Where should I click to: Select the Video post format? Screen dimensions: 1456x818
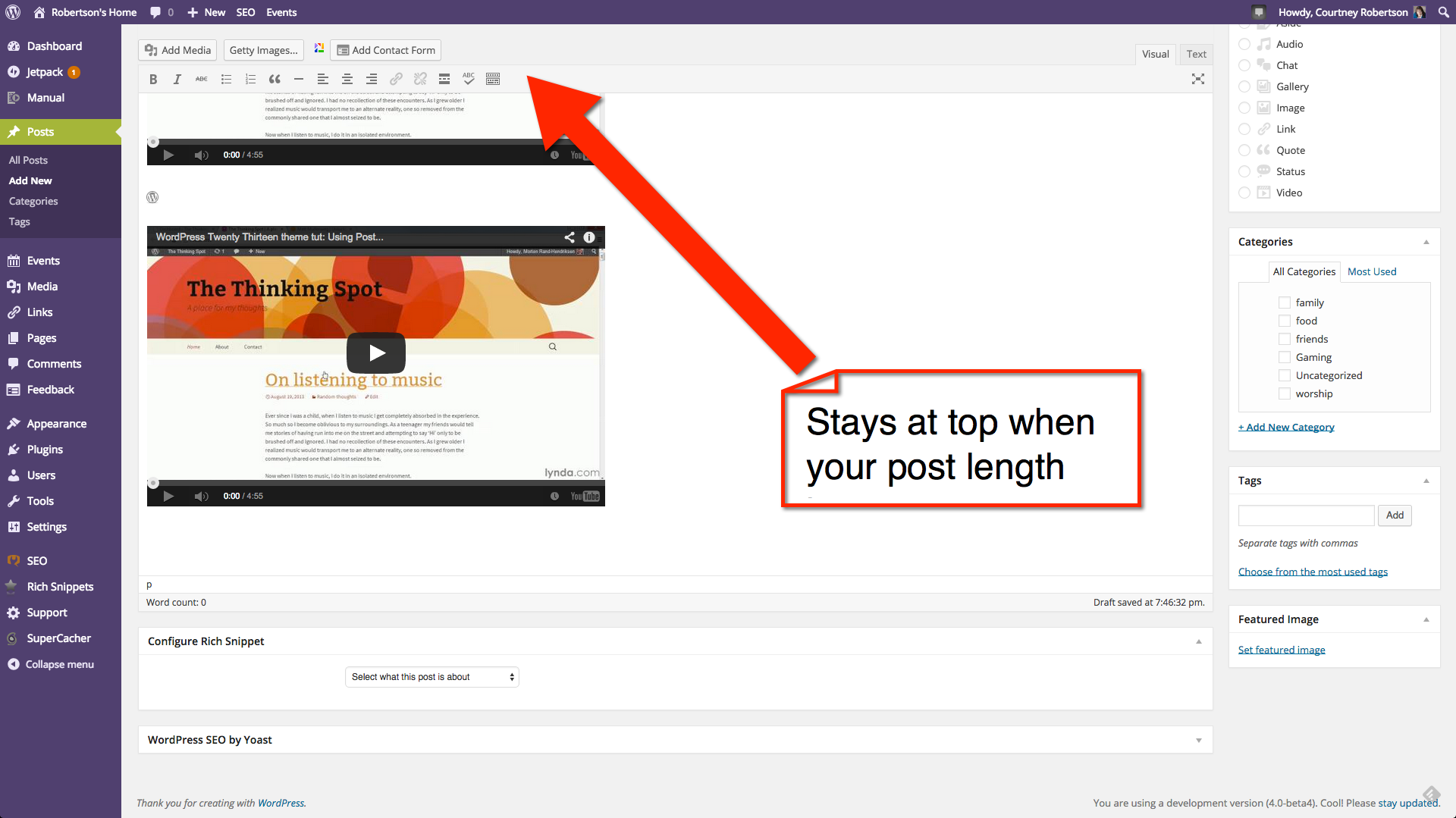(1244, 193)
